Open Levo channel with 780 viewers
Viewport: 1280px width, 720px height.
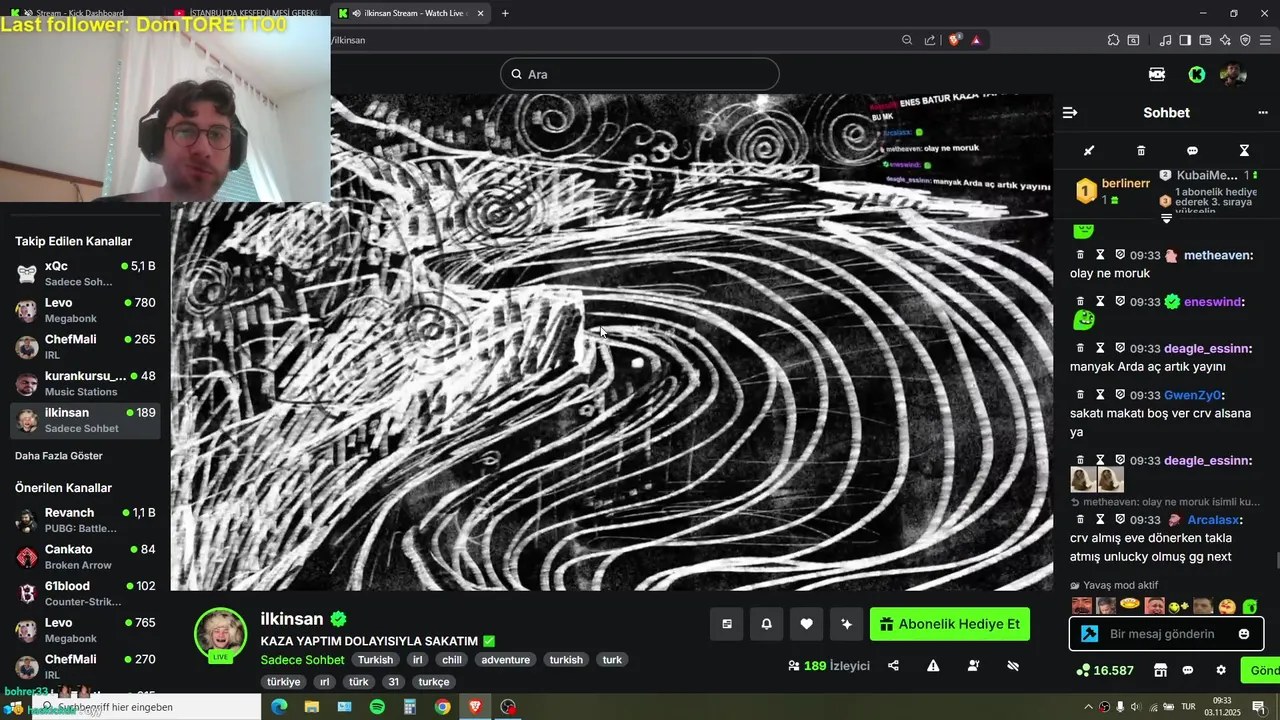click(x=85, y=311)
